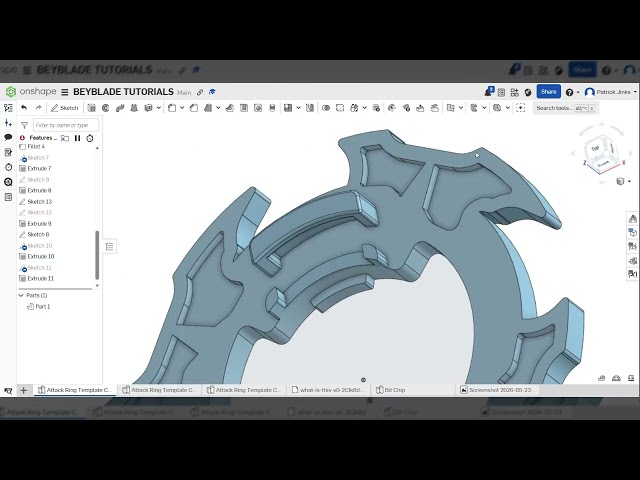The height and width of the screenshot is (480, 640).
Task: Pause feature regeneration with the pause button
Action: click(x=77, y=138)
